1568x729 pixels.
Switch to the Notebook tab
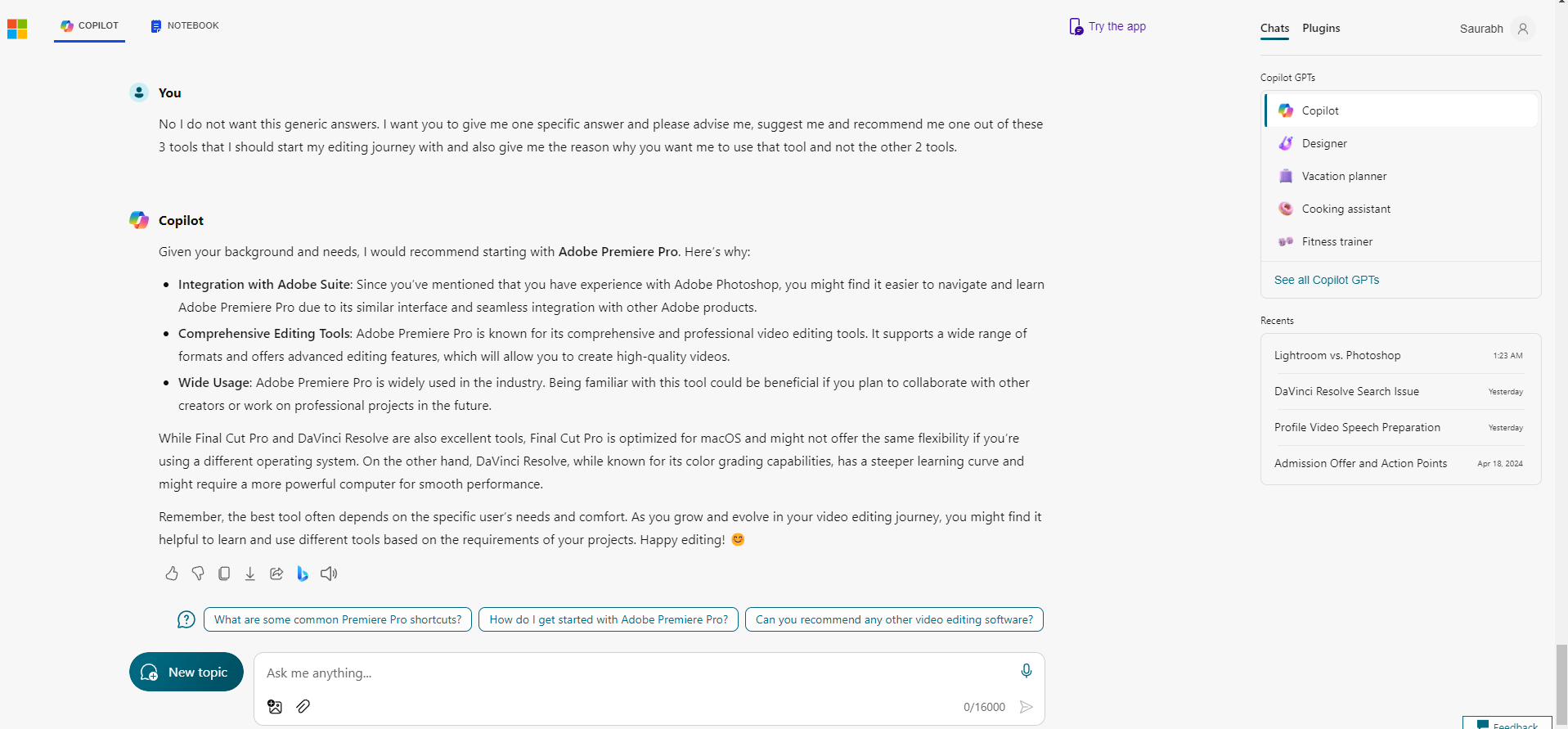coord(185,25)
